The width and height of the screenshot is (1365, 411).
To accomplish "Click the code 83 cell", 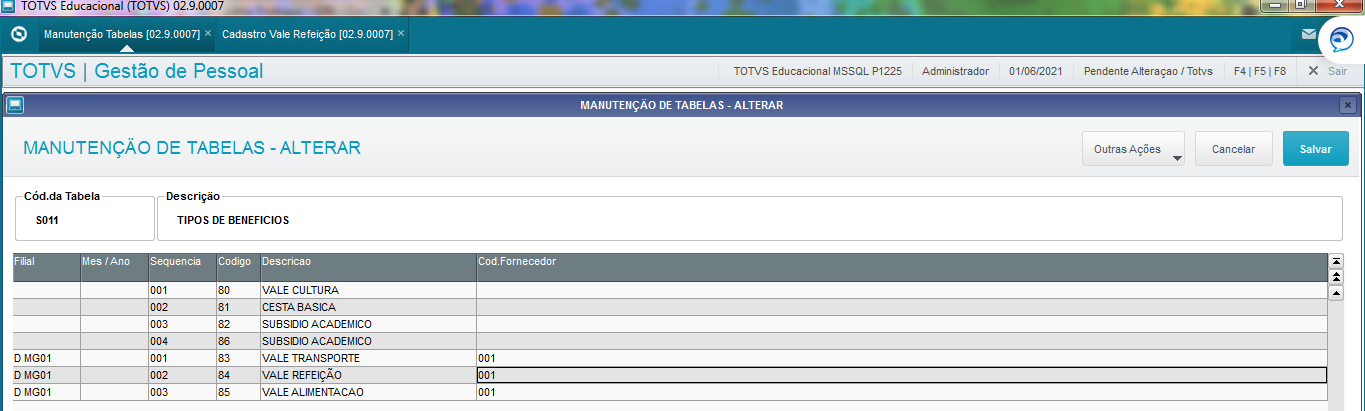I will [238, 359].
